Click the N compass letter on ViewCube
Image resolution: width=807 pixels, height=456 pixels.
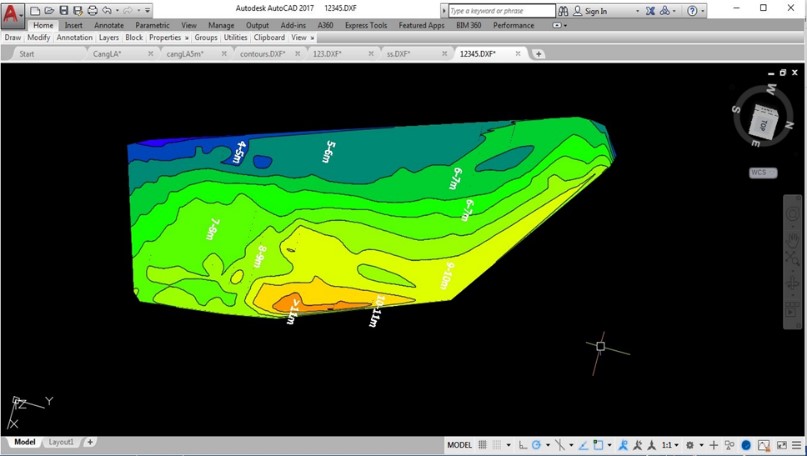click(x=788, y=125)
